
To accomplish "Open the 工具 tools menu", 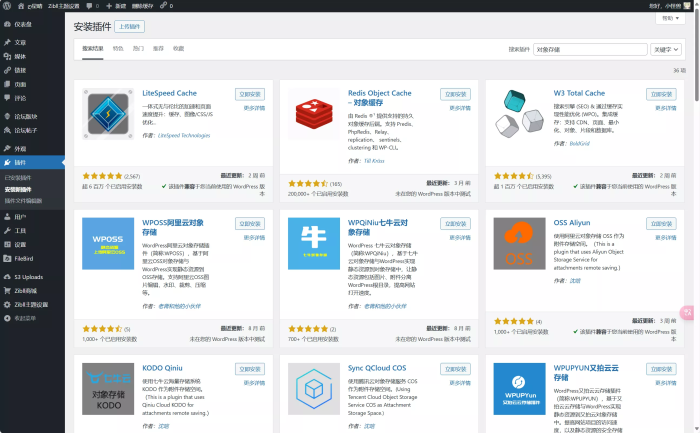I will [20, 230].
